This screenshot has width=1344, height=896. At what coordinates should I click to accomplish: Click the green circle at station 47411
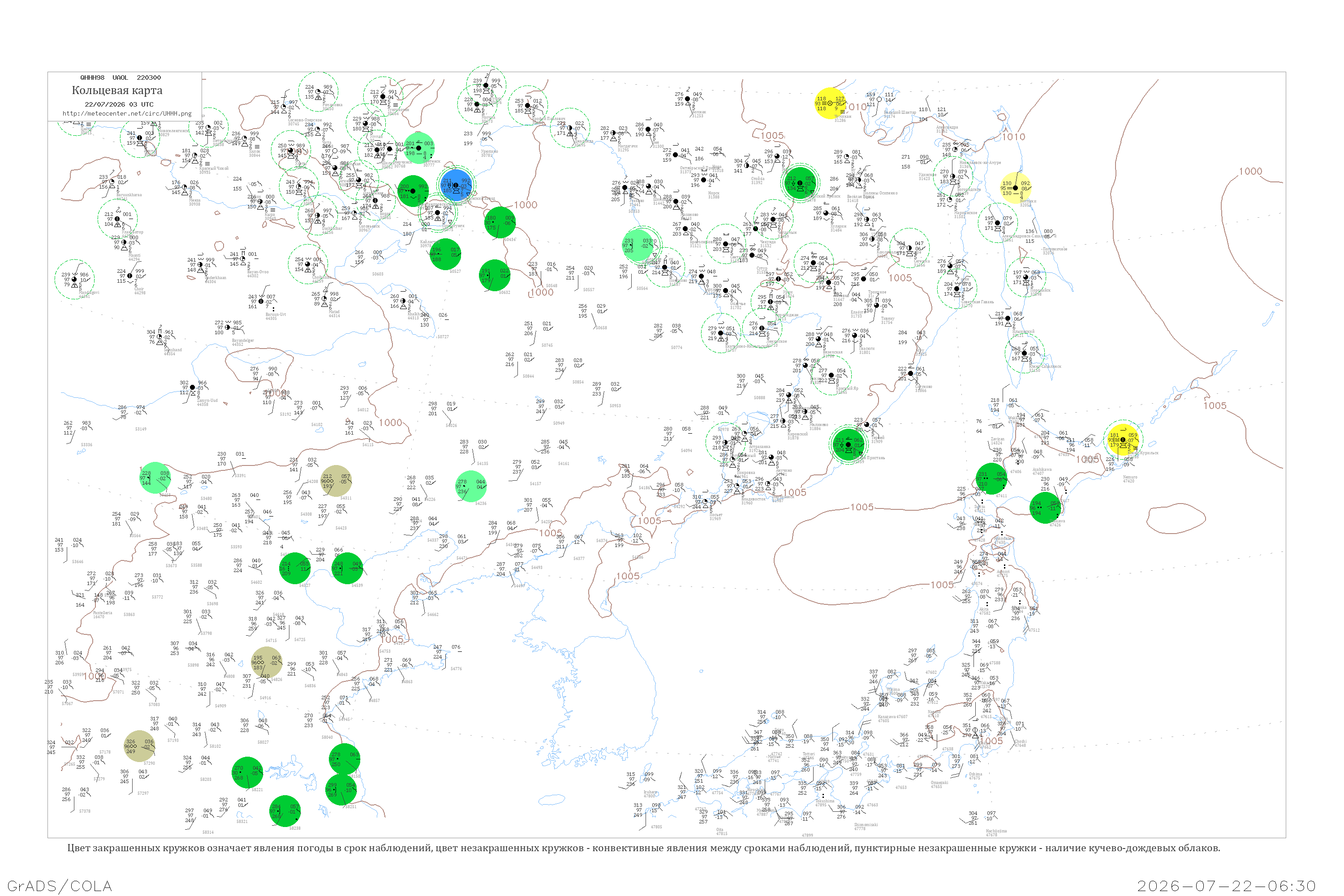[x=991, y=479]
